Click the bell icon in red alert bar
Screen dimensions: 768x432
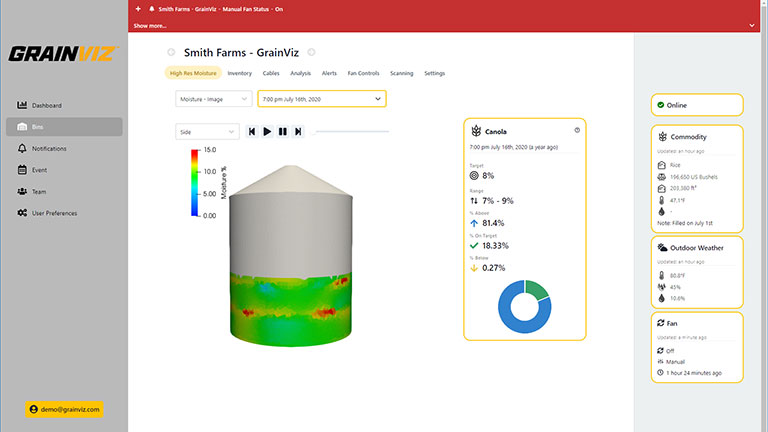(x=151, y=9)
